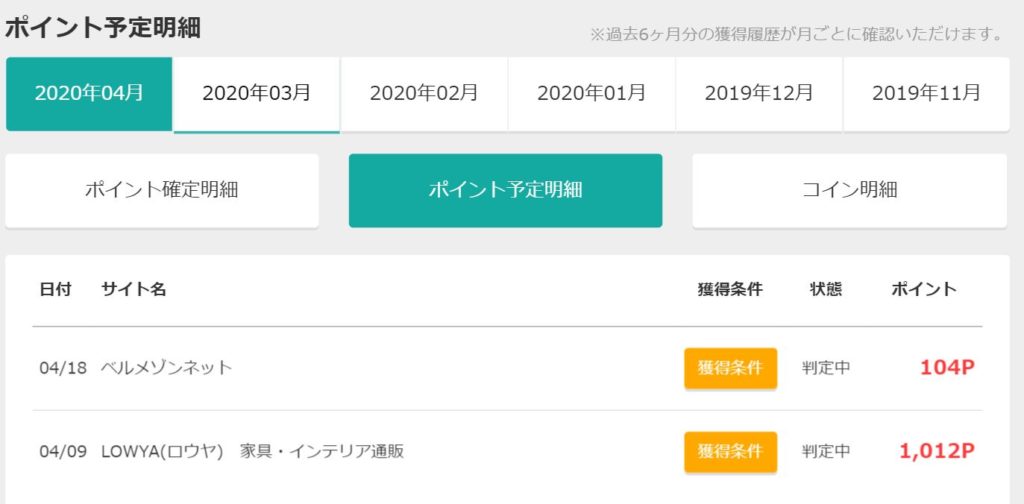View the 2020年01月 history tab

592,94
